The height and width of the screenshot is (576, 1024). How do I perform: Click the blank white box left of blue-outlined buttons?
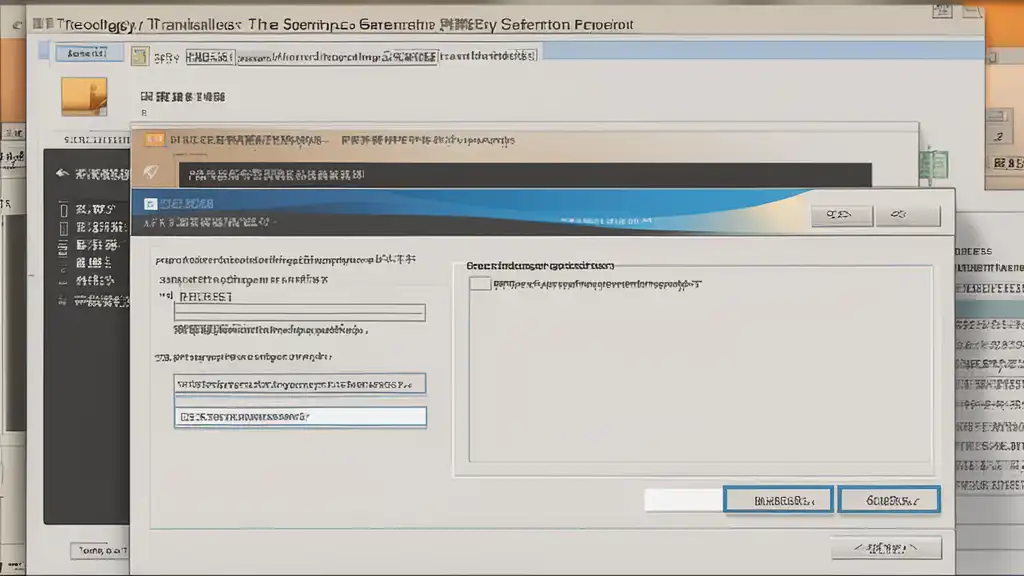tap(683, 500)
